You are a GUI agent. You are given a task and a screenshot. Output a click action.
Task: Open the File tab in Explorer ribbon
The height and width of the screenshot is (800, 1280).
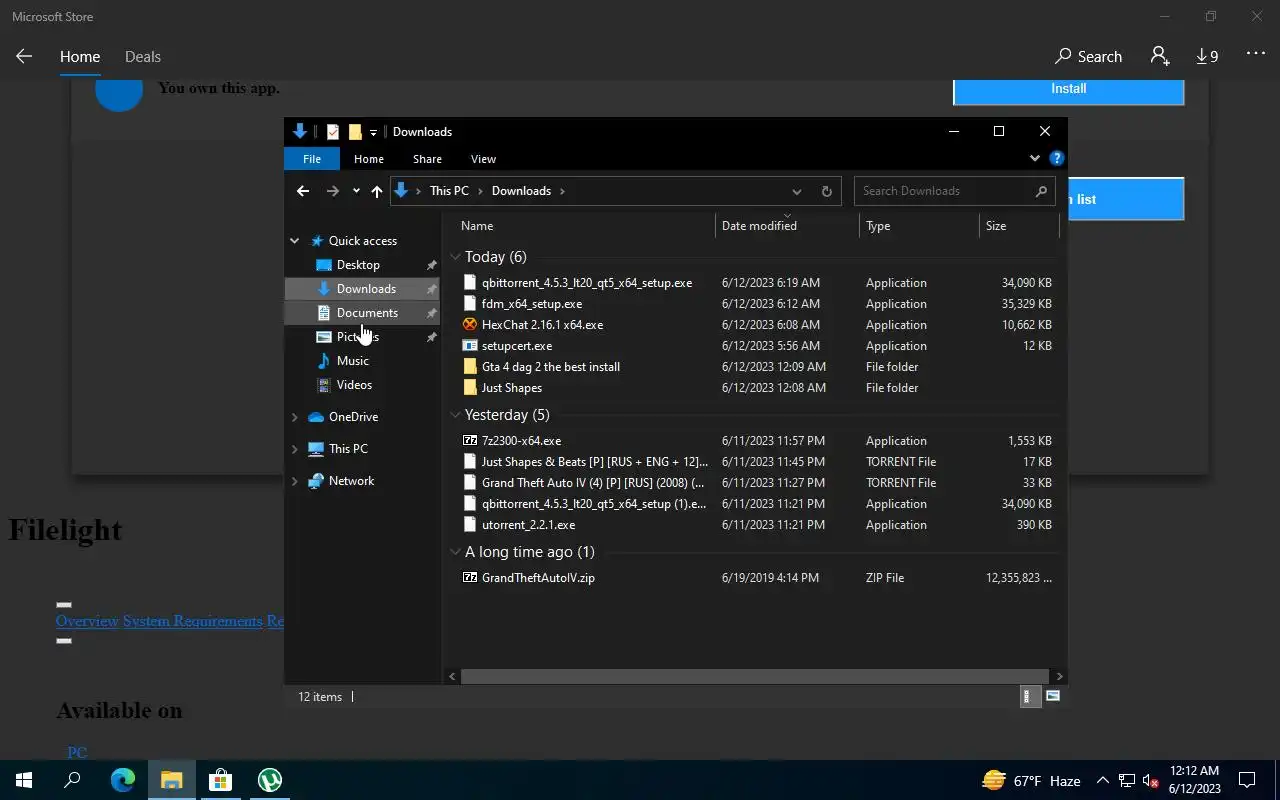pos(312,159)
